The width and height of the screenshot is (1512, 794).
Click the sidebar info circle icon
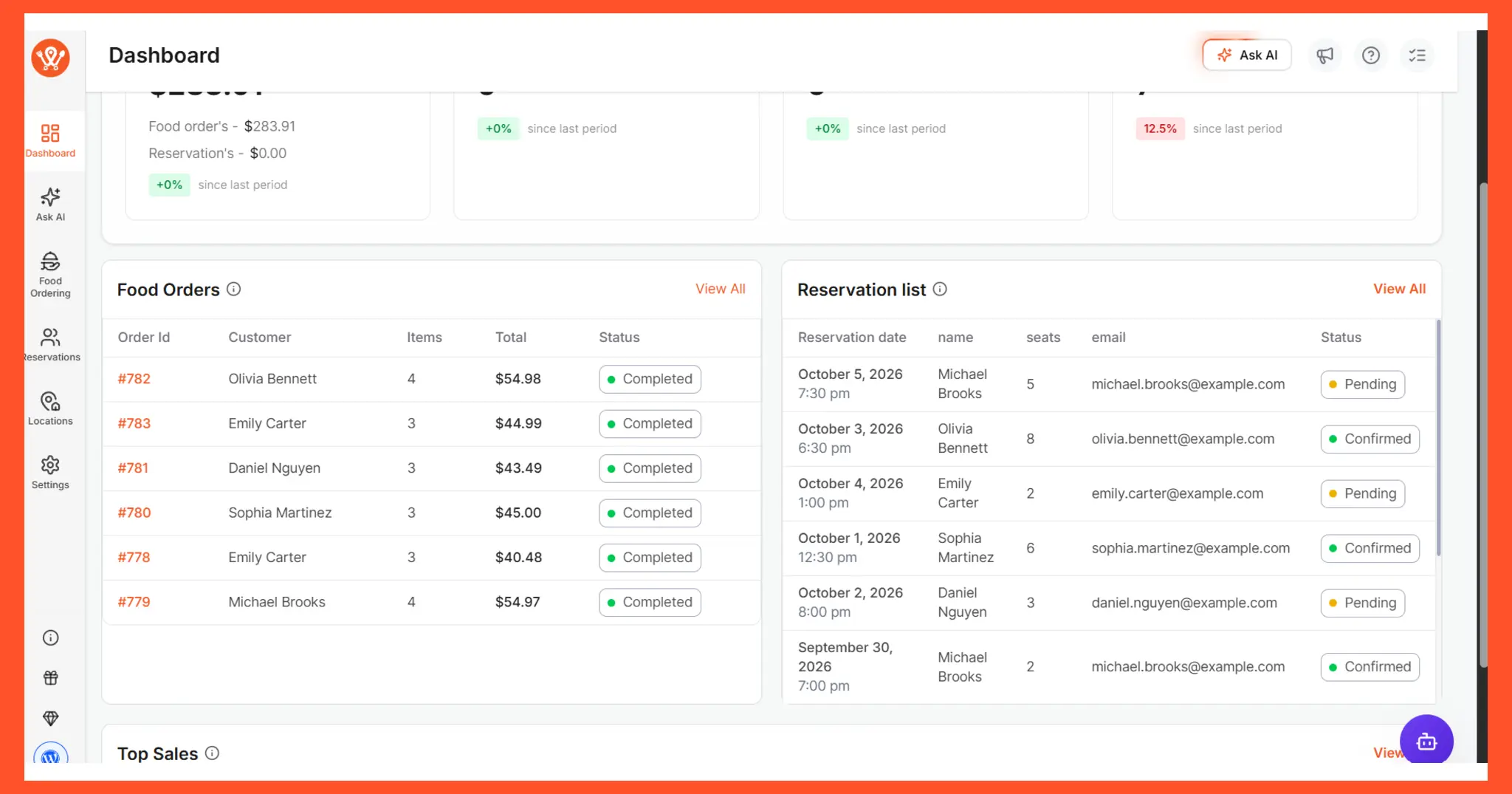click(50, 638)
